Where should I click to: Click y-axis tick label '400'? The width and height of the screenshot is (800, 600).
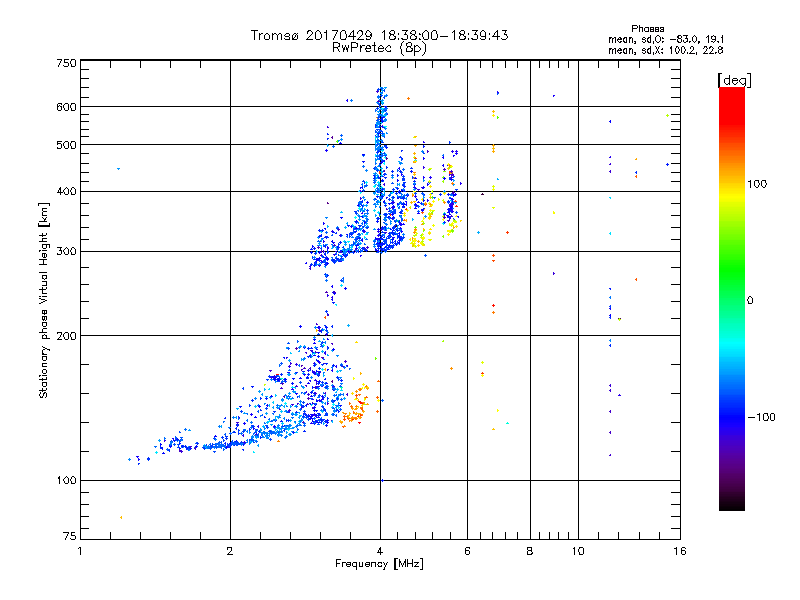[66, 191]
